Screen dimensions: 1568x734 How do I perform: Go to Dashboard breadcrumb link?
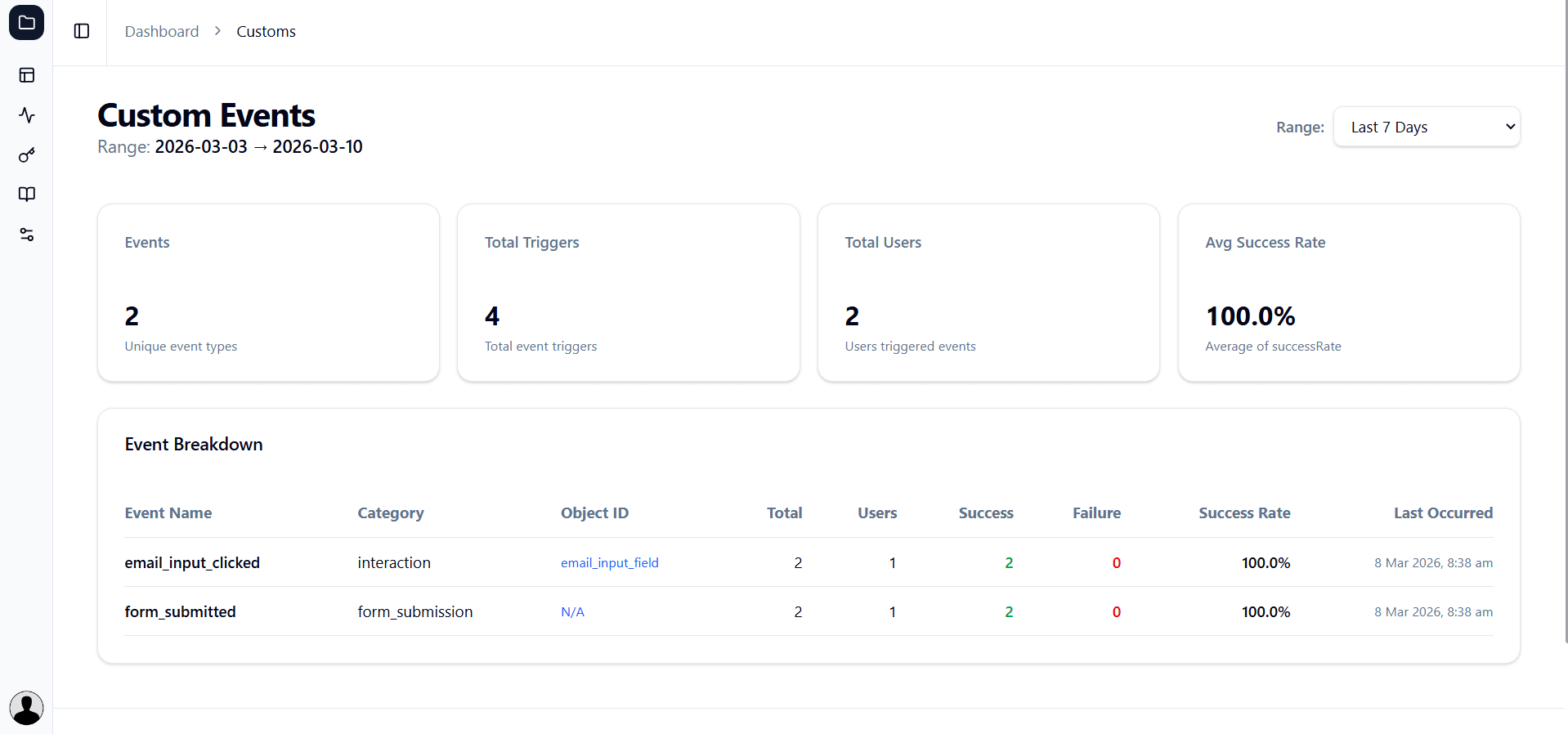162,31
